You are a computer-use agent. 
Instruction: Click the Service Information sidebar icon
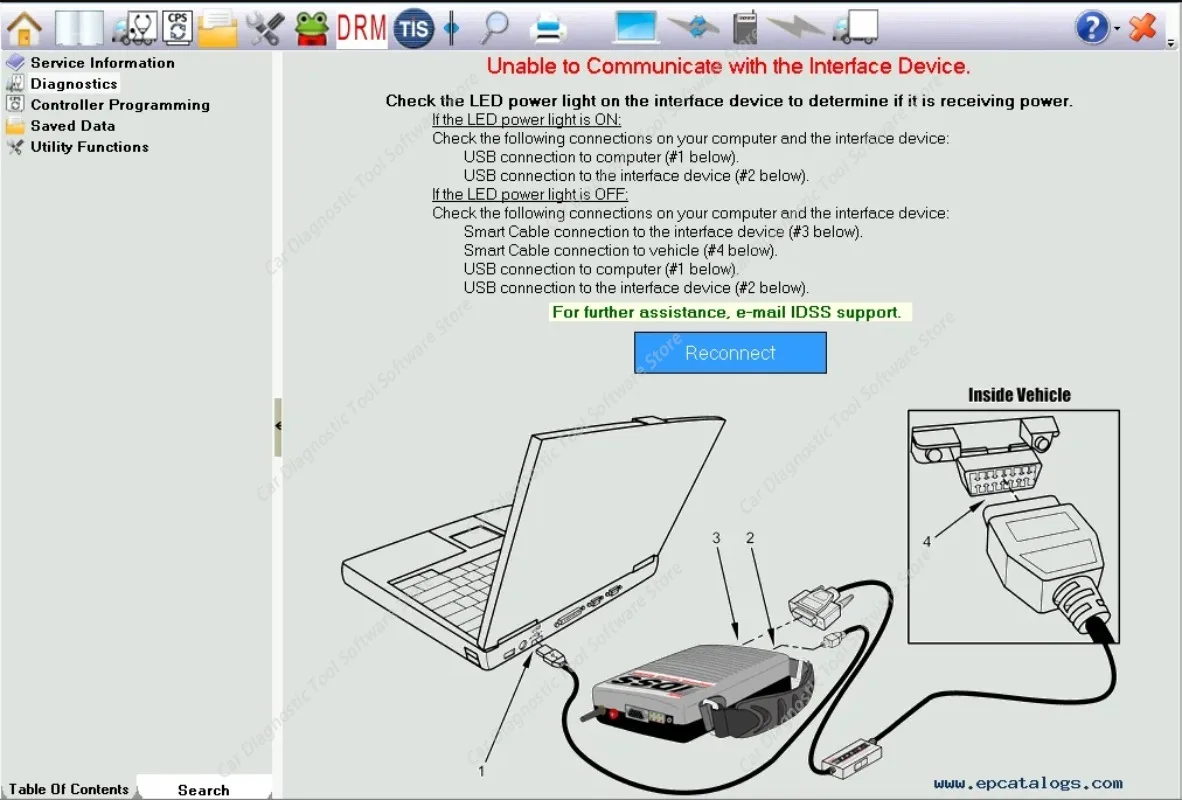(15, 63)
